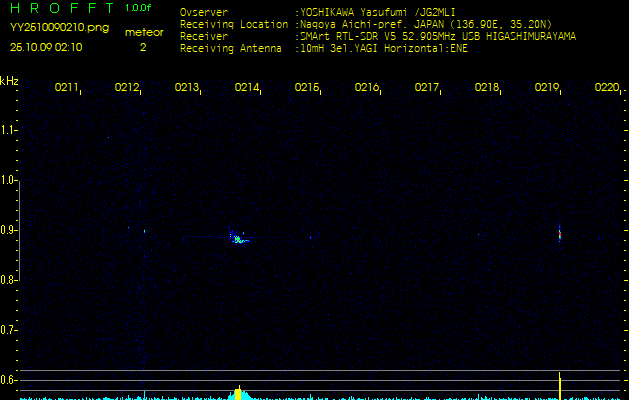
Task: Click the HROFFT title text
Action: pyautogui.click(x=62, y=8)
